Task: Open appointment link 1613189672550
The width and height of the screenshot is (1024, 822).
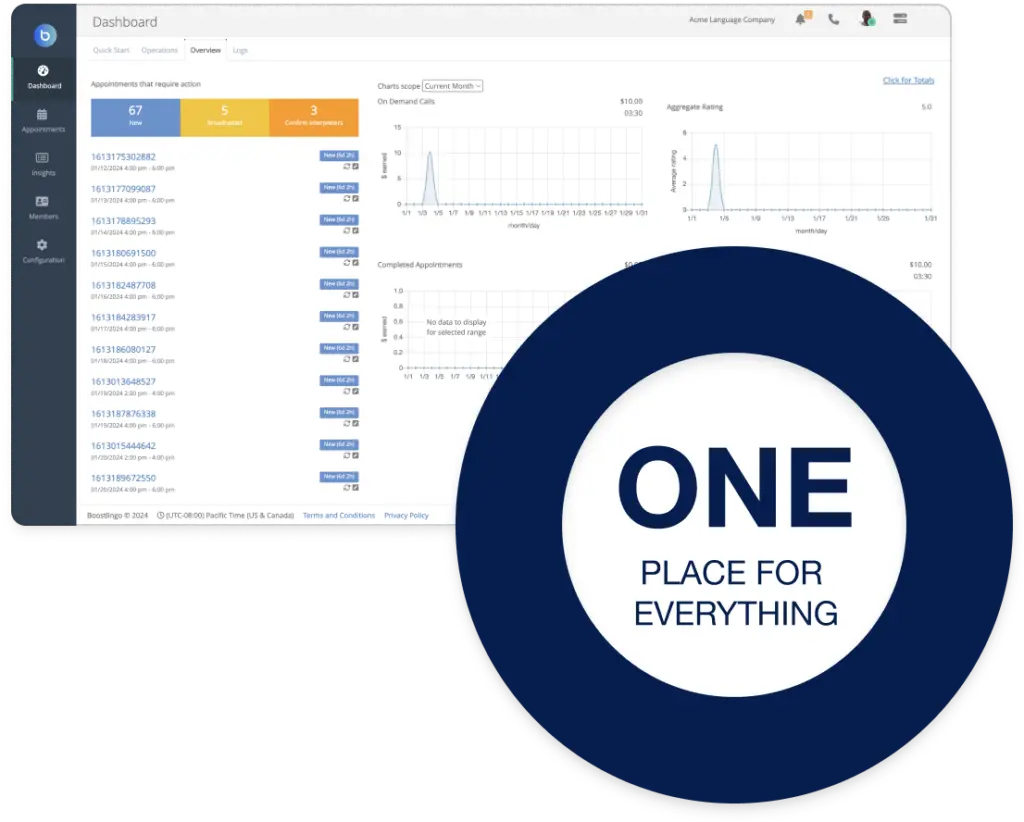Action: [x=123, y=478]
